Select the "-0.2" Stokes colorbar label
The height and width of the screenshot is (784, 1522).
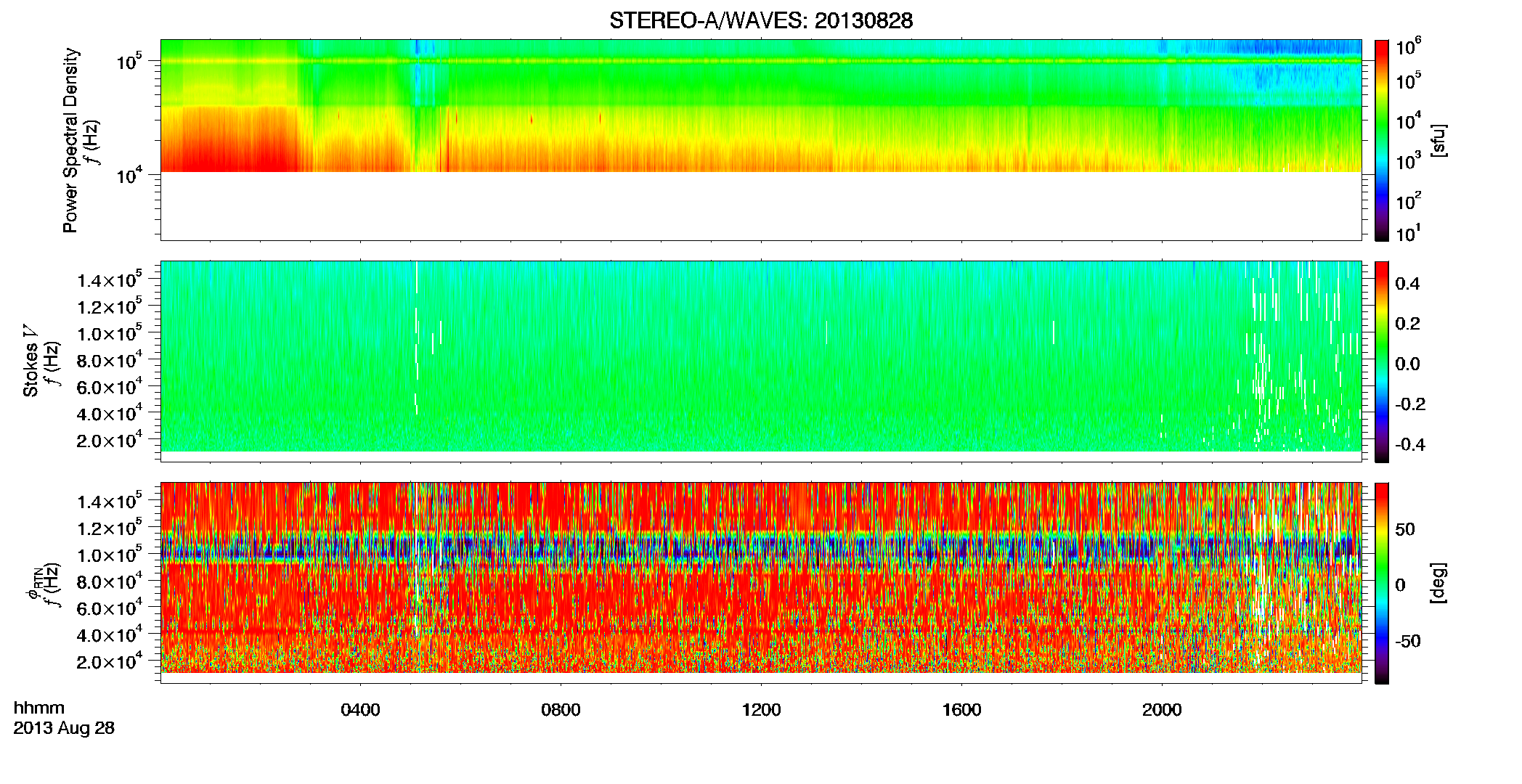click(x=1409, y=404)
